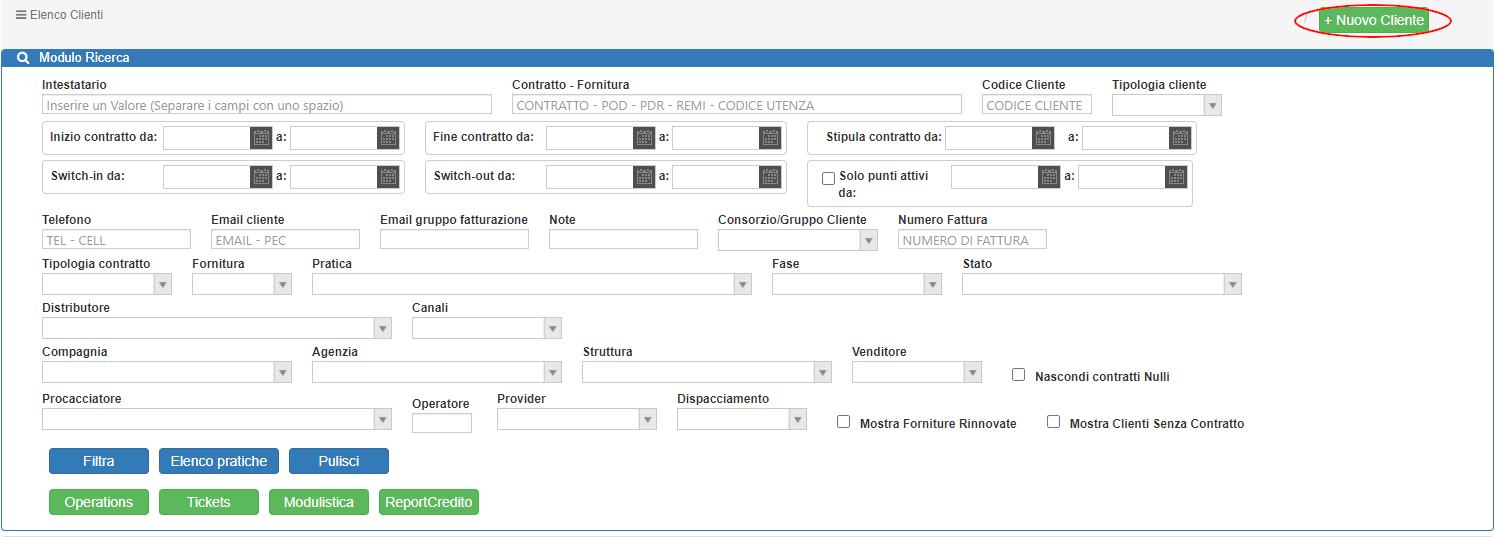The height and width of the screenshot is (537, 1497).
Task: Click the Operatore input box
Action: click(442, 423)
